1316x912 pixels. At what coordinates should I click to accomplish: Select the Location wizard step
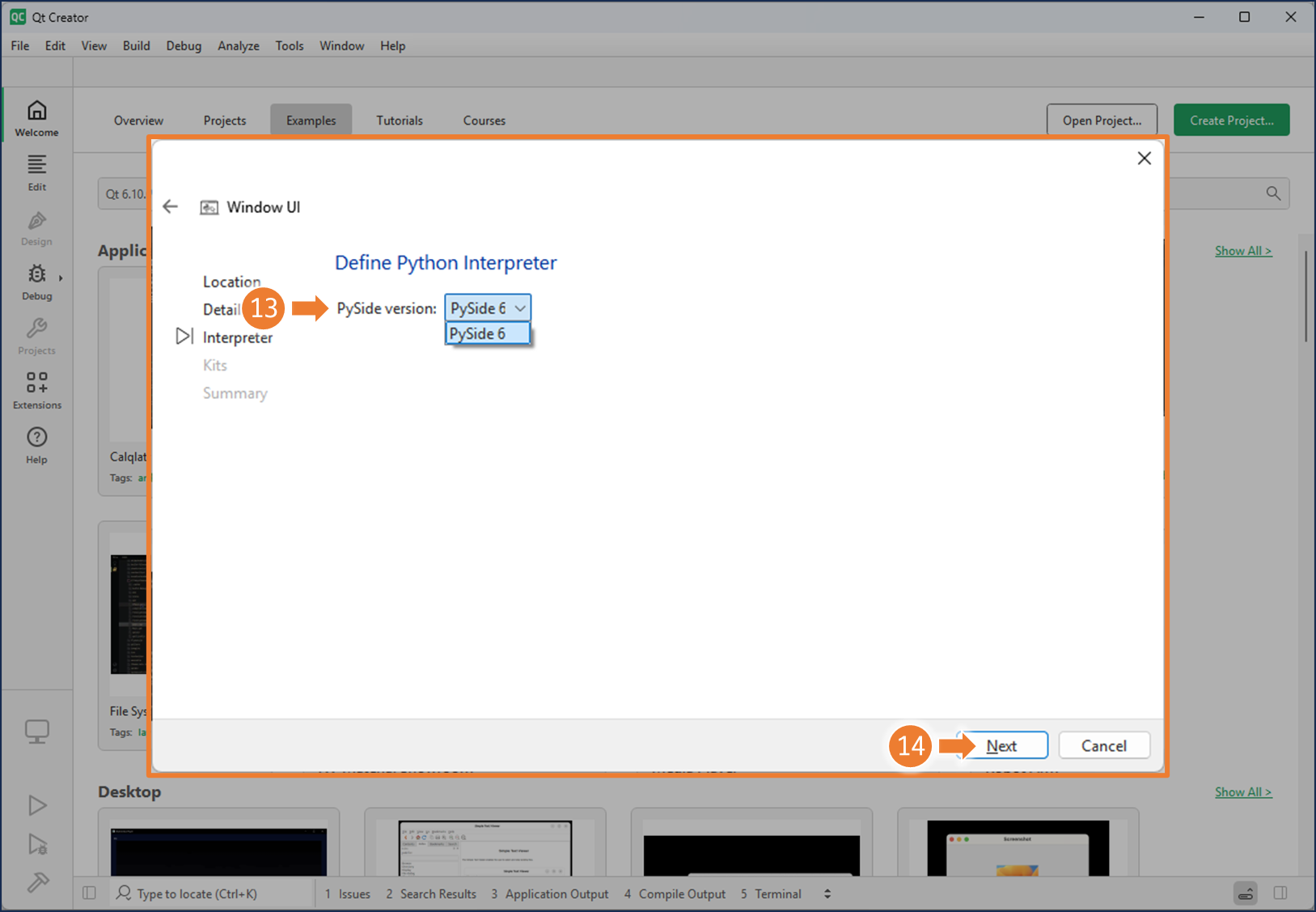(231, 282)
